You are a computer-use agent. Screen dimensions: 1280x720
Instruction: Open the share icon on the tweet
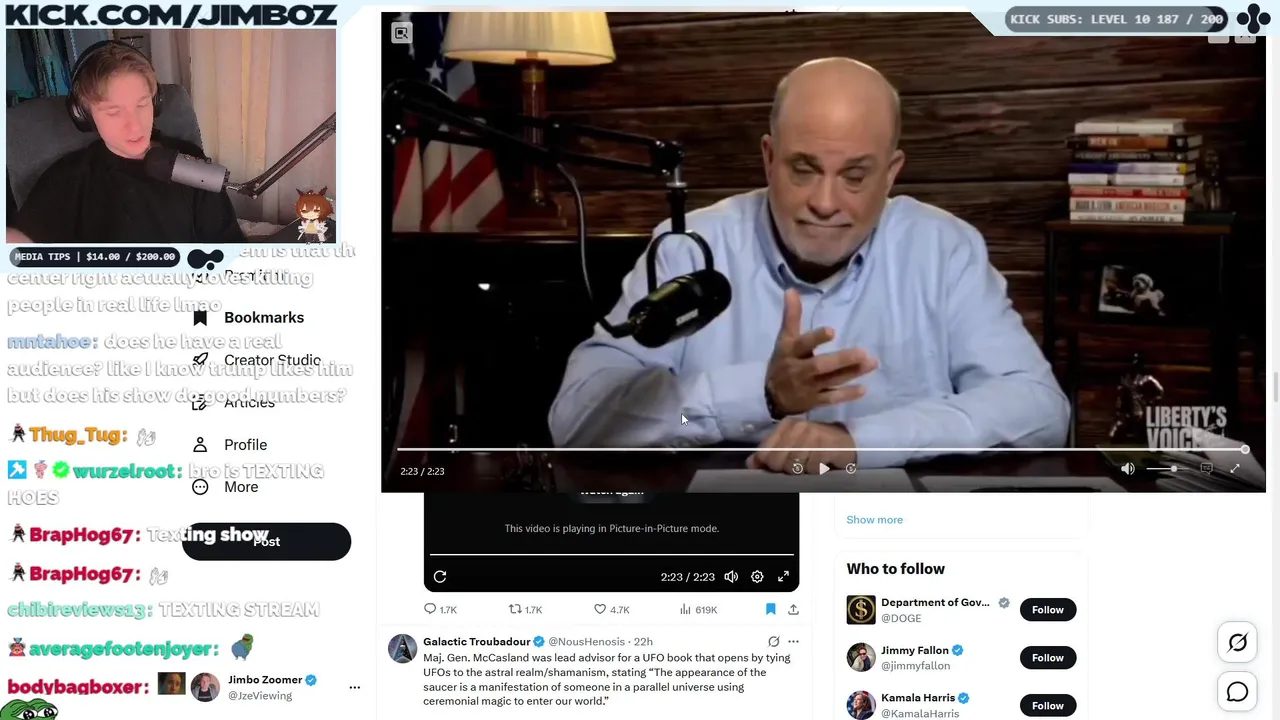pyautogui.click(x=793, y=609)
